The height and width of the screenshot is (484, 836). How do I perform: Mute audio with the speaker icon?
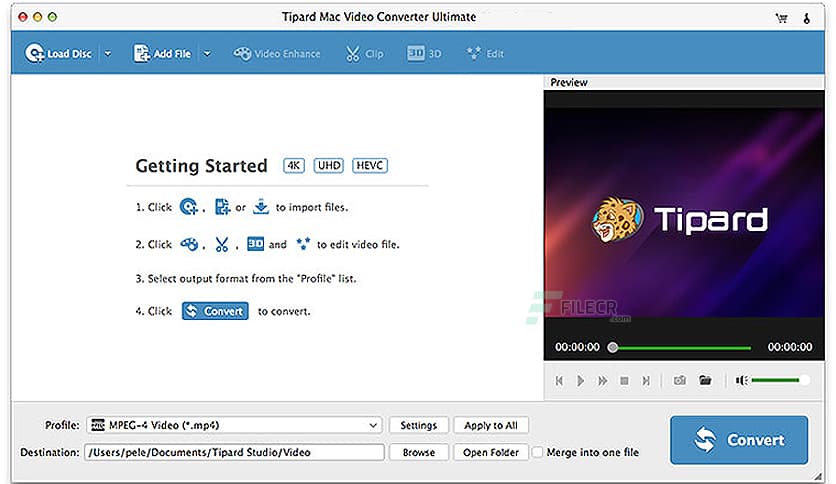[741, 380]
